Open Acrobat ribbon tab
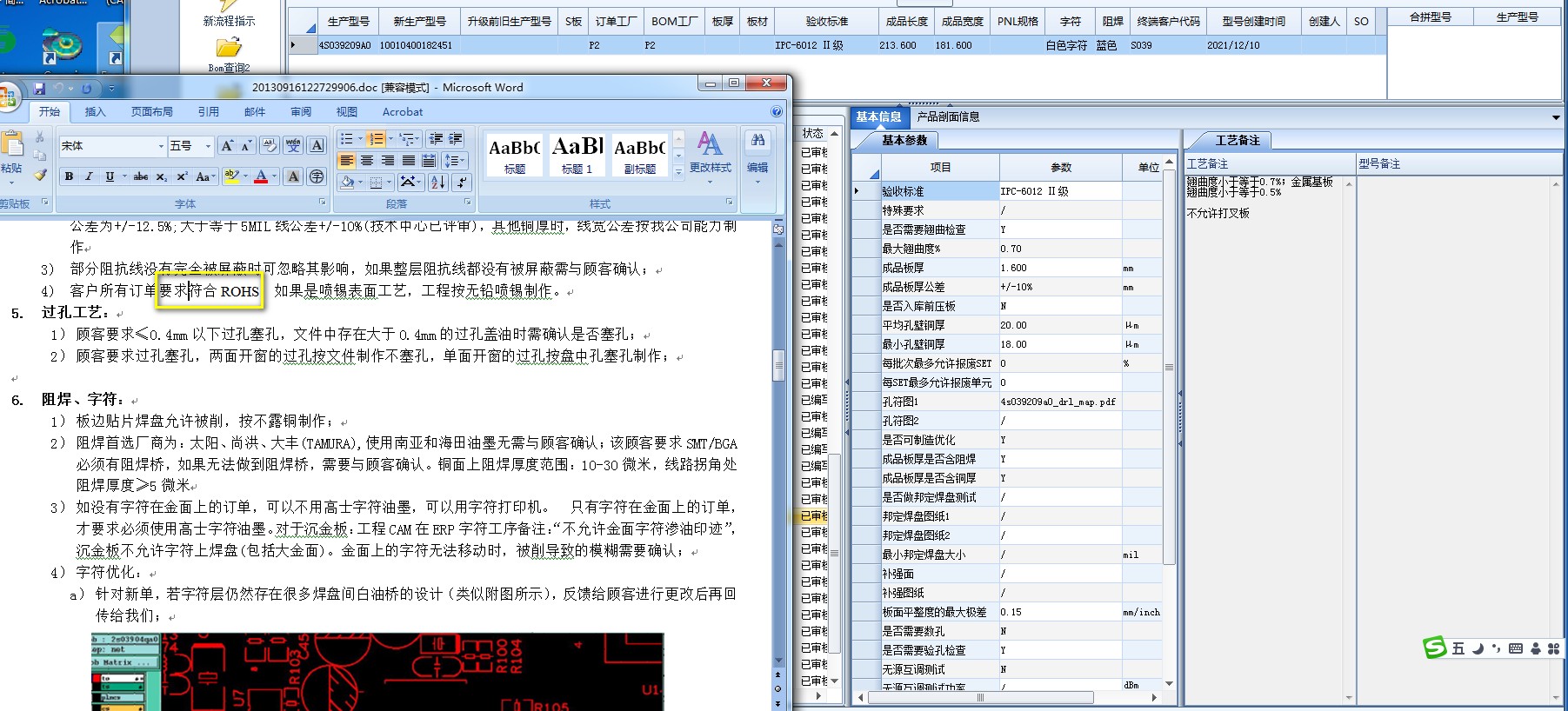 403,112
